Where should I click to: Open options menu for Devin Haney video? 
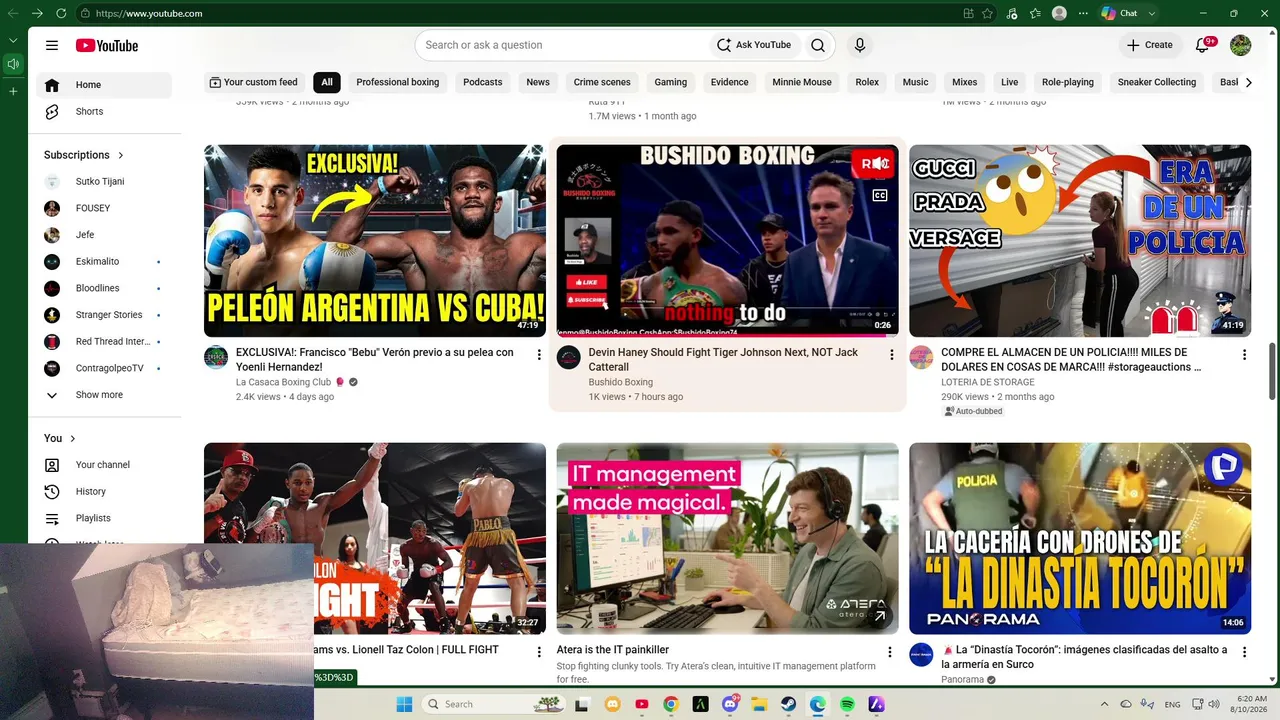tap(892, 354)
